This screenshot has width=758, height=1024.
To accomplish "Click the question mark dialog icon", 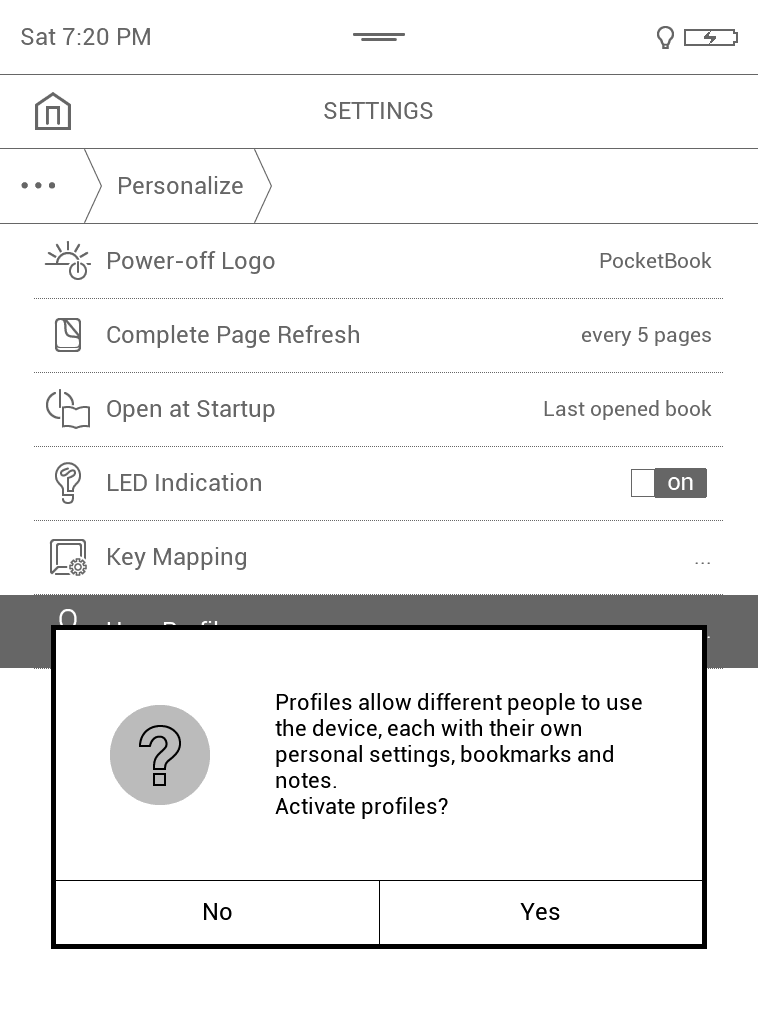I will tap(160, 755).
